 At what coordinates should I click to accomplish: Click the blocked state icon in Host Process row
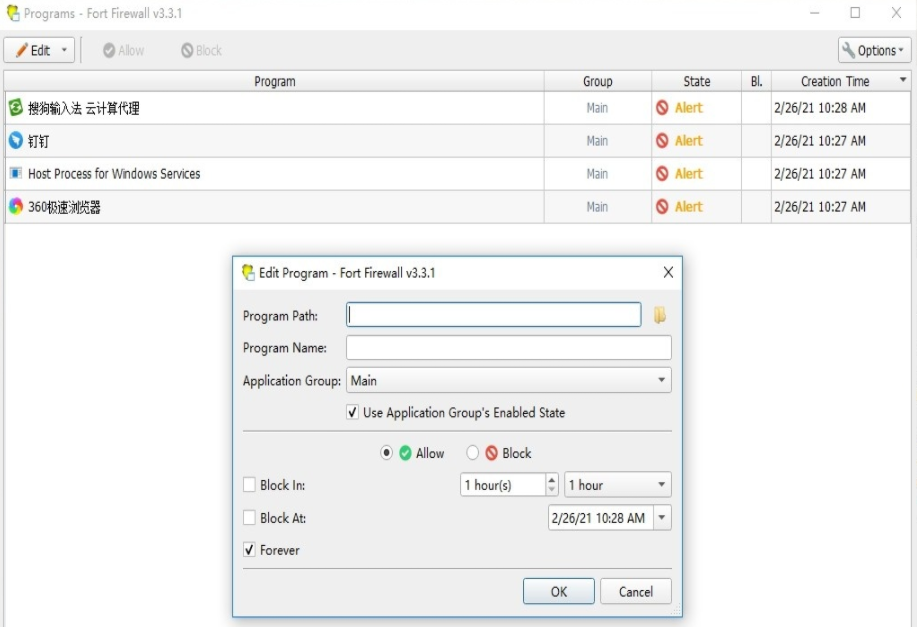tap(662, 173)
